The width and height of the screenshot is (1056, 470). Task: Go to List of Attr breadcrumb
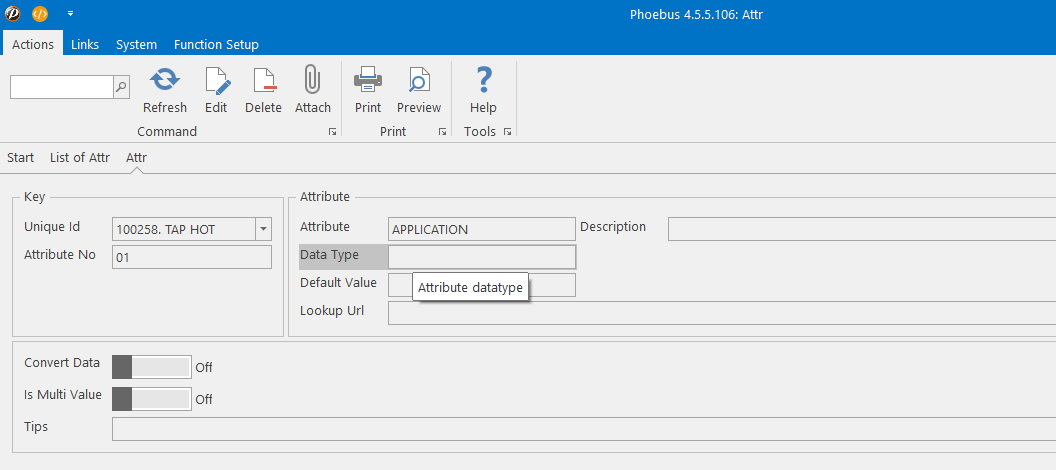tap(79, 158)
